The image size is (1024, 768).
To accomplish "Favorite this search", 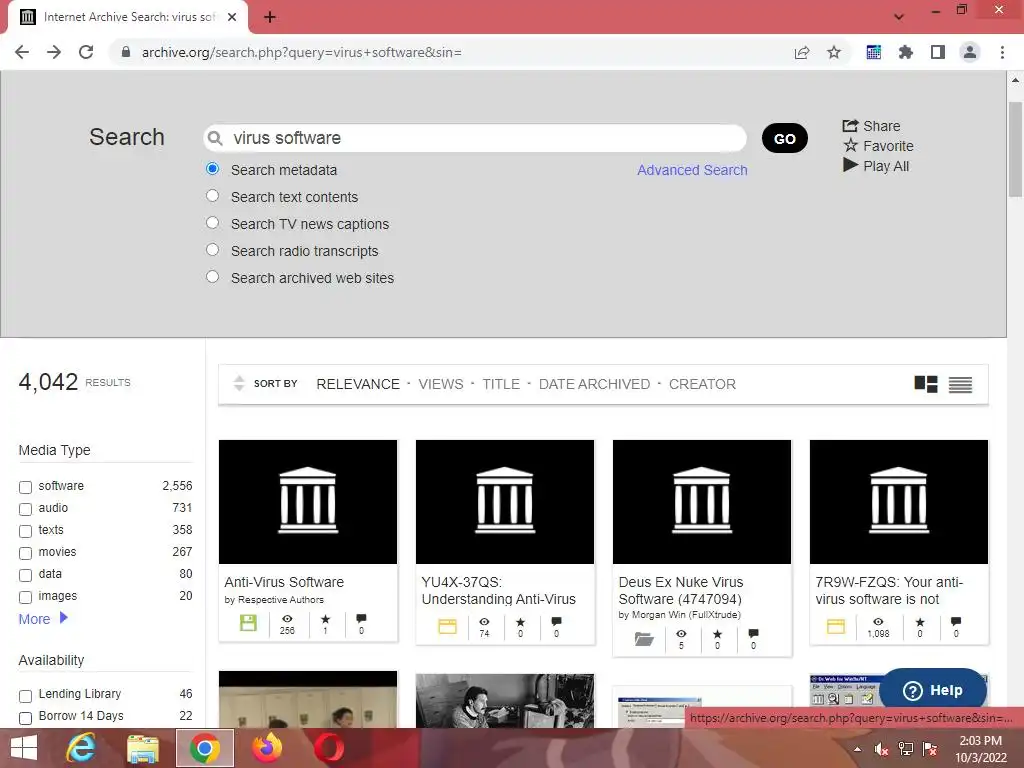I will click(878, 146).
